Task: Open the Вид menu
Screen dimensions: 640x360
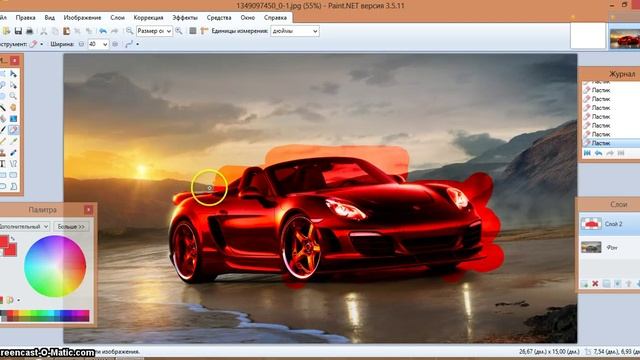Action: (x=49, y=18)
